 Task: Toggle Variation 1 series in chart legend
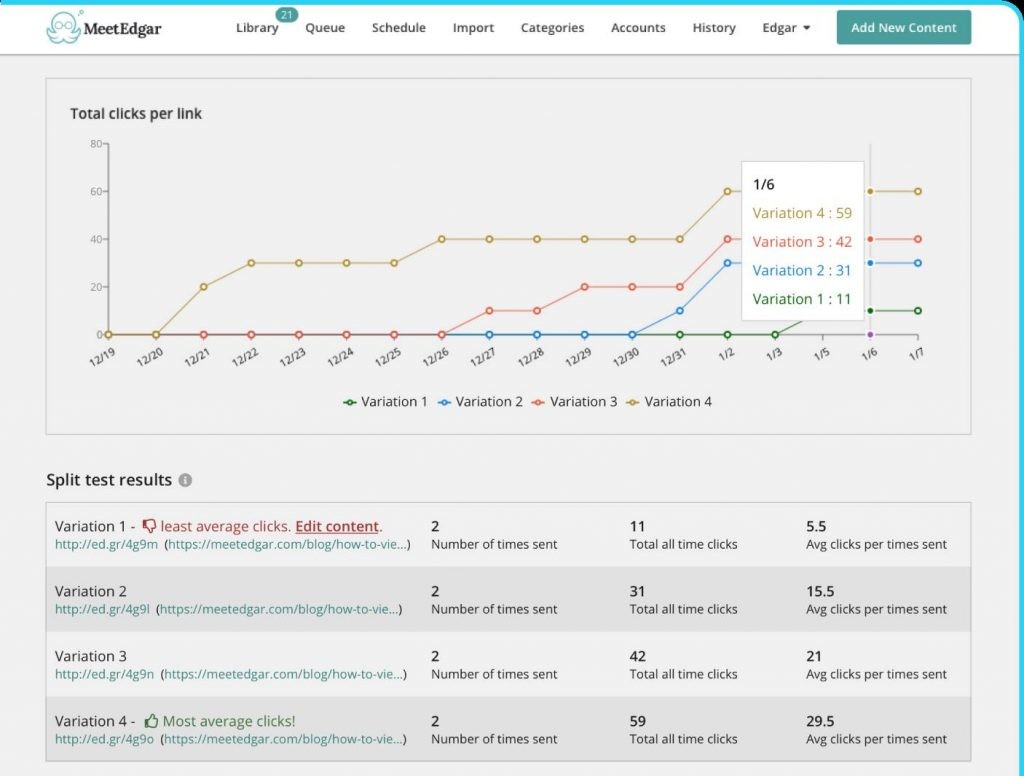385,402
